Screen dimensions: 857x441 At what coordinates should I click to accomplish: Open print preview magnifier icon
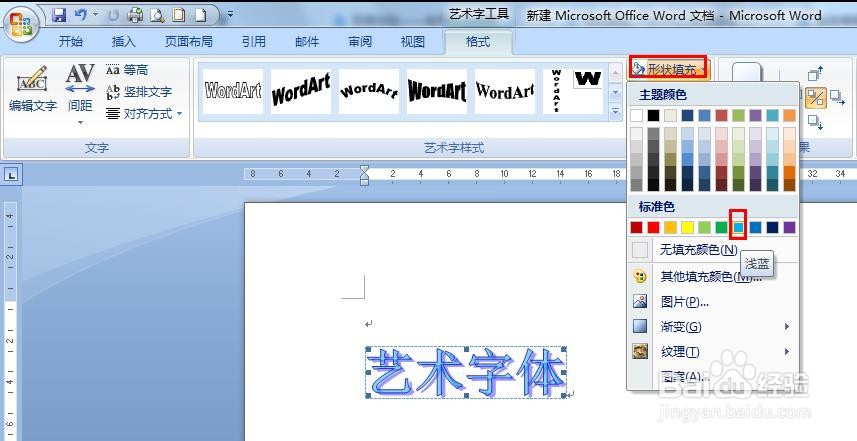click(x=157, y=15)
